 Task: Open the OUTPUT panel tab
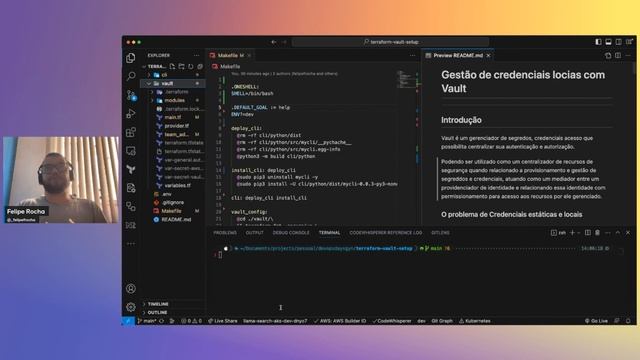254,233
